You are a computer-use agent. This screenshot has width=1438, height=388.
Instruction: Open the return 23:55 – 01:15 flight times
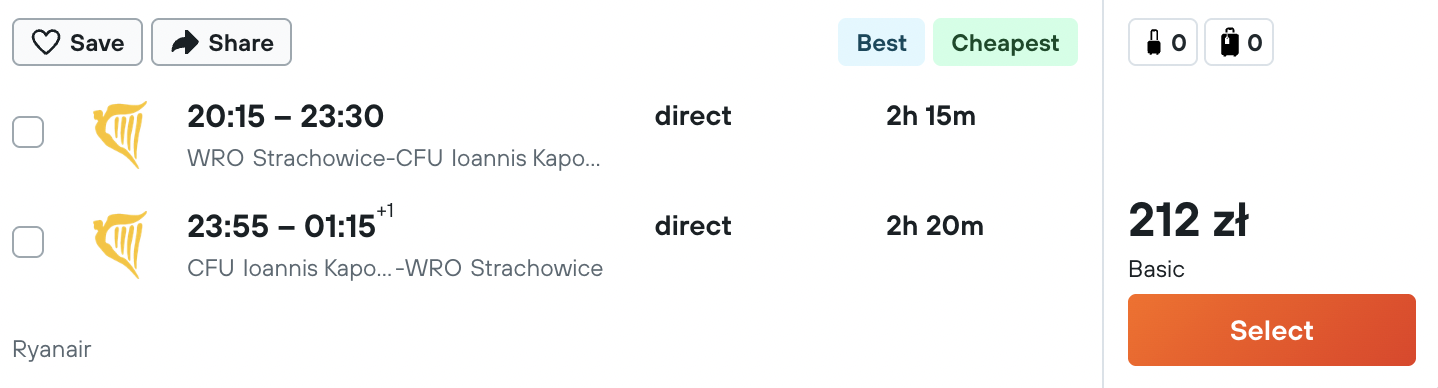tap(281, 227)
